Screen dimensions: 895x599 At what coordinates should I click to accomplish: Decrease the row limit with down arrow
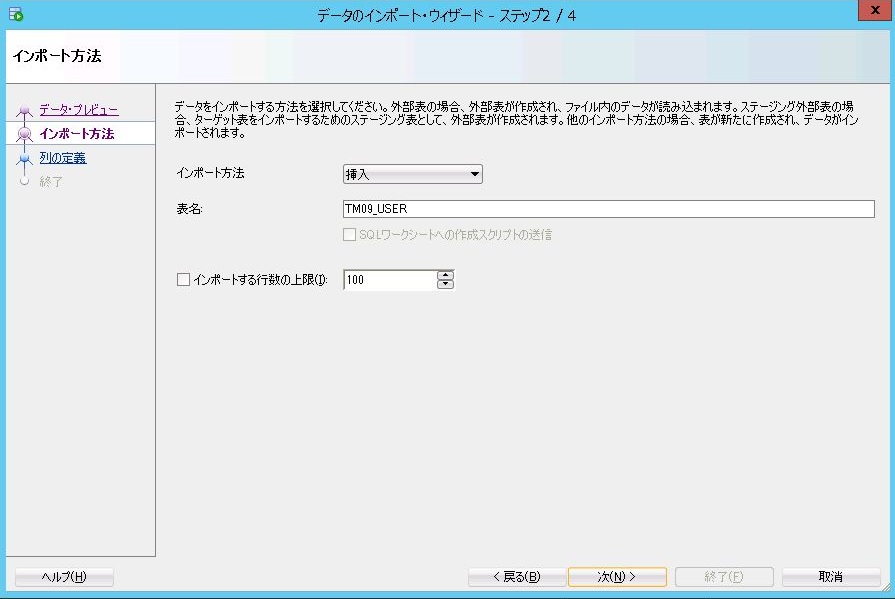(446, 285)
